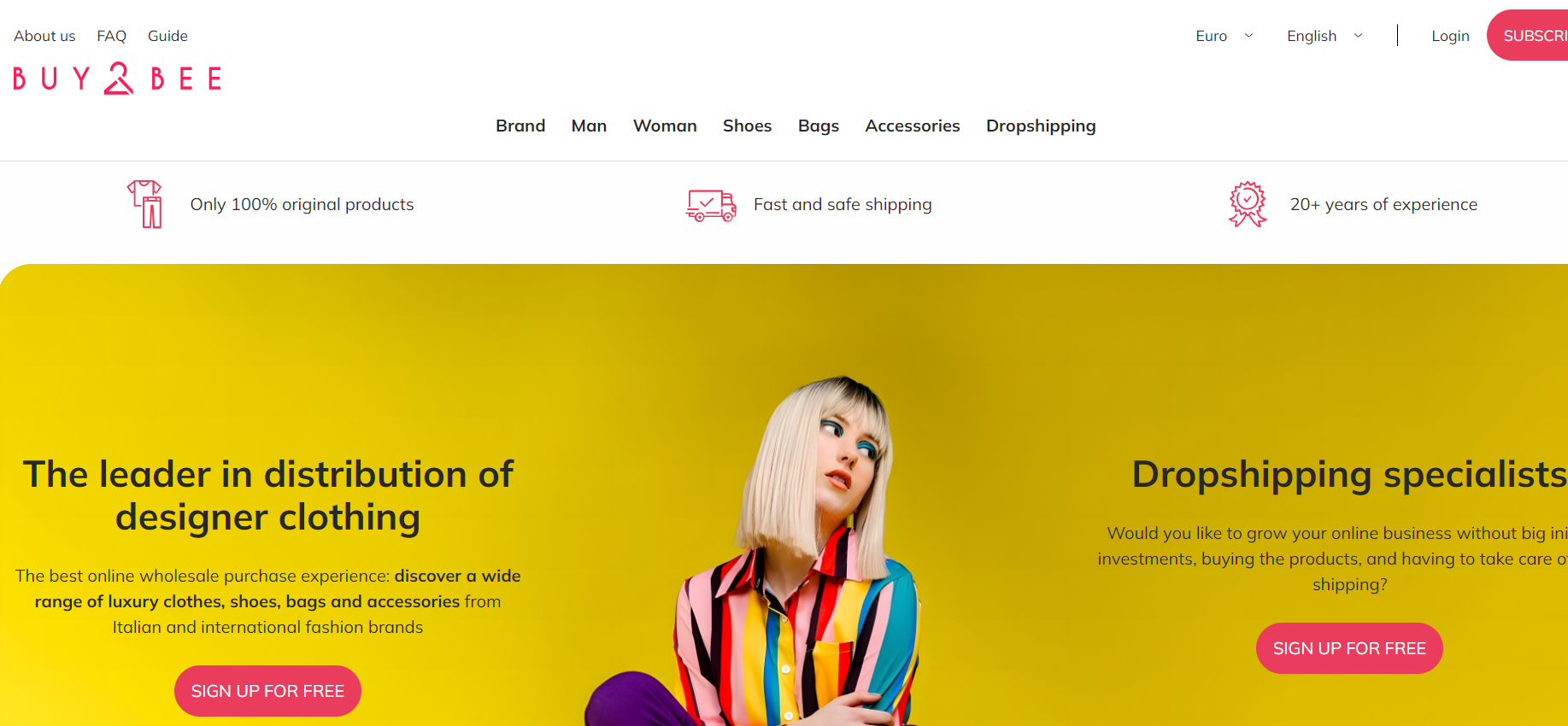Open the Dropshipping menu item

(1041, 126)
